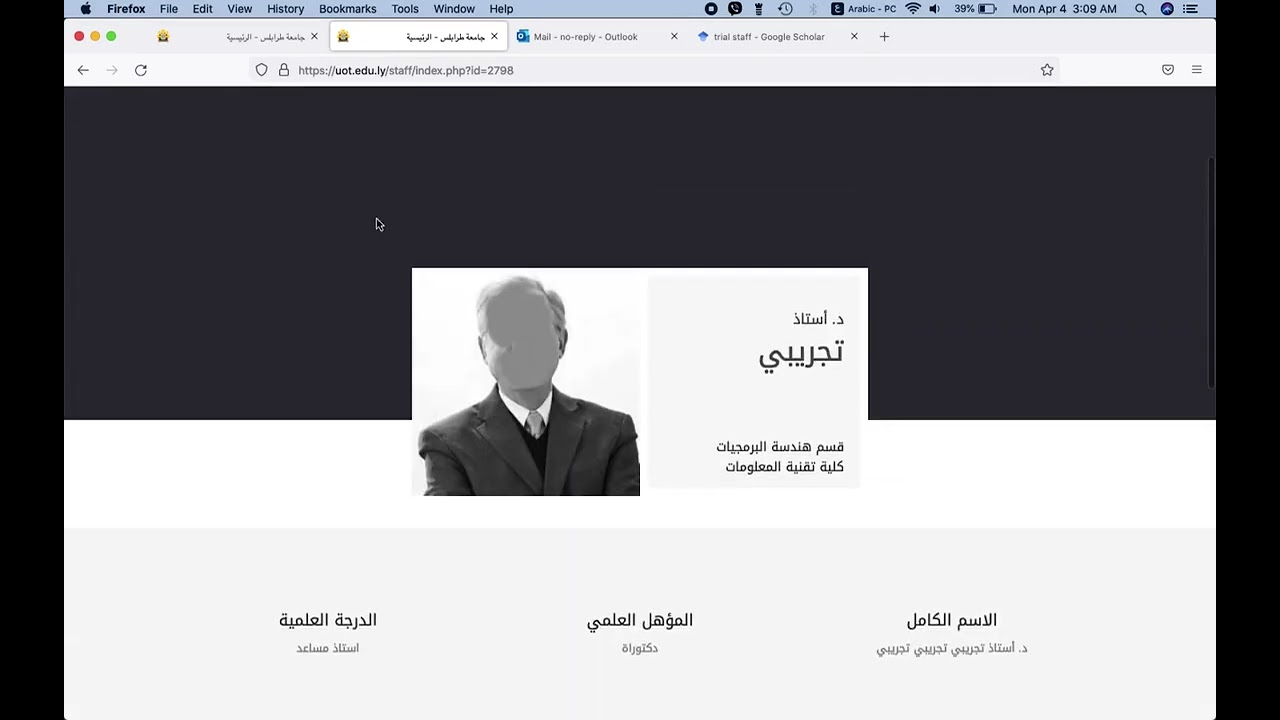Close the Mail no-reply Outlook tab
This screenshot has width=1280, height=720.
[674, 37]
